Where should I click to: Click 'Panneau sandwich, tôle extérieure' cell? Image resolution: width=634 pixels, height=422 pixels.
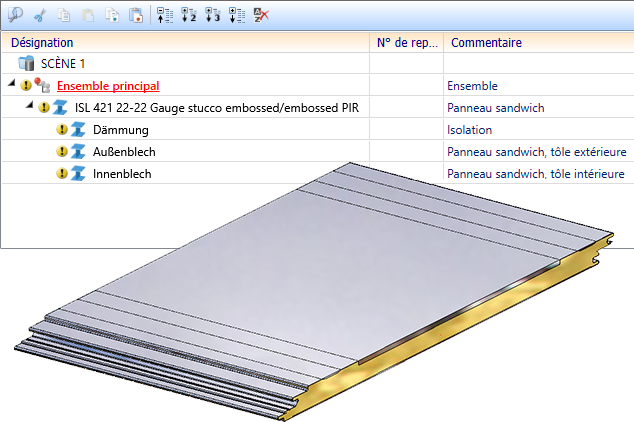pos(539,152)
